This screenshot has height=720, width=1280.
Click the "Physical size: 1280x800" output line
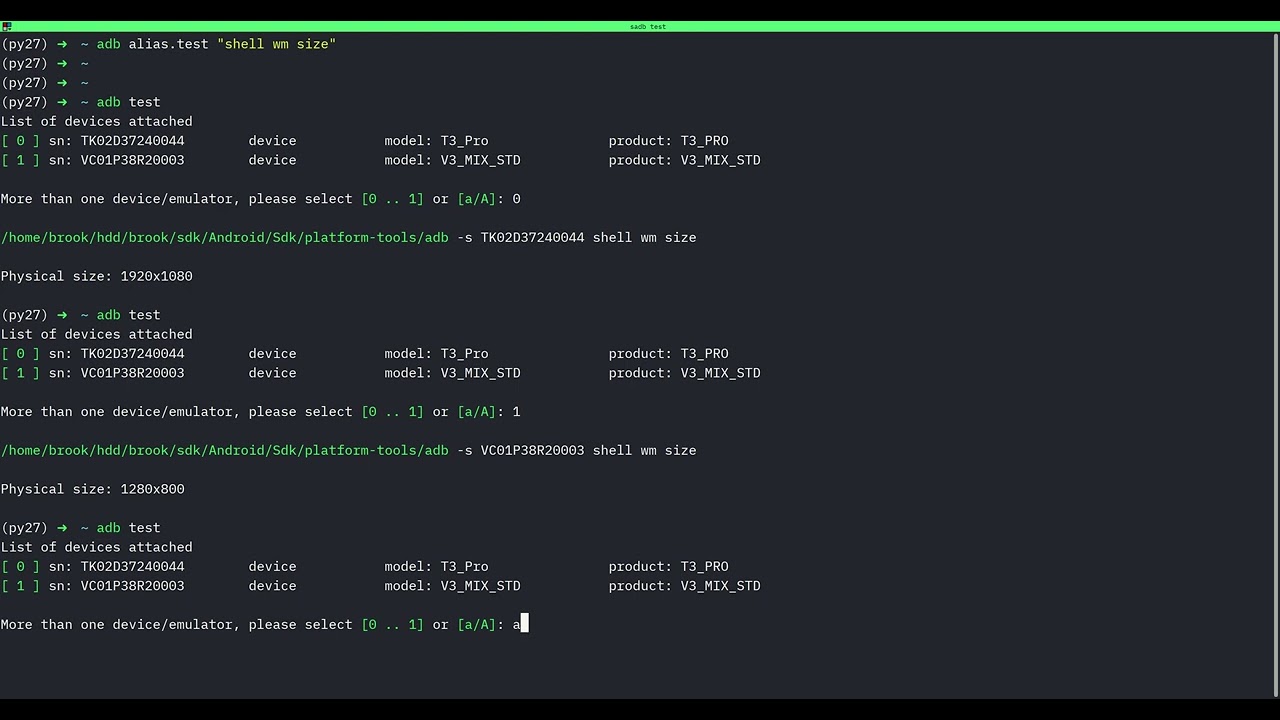(x=93, y=489)
